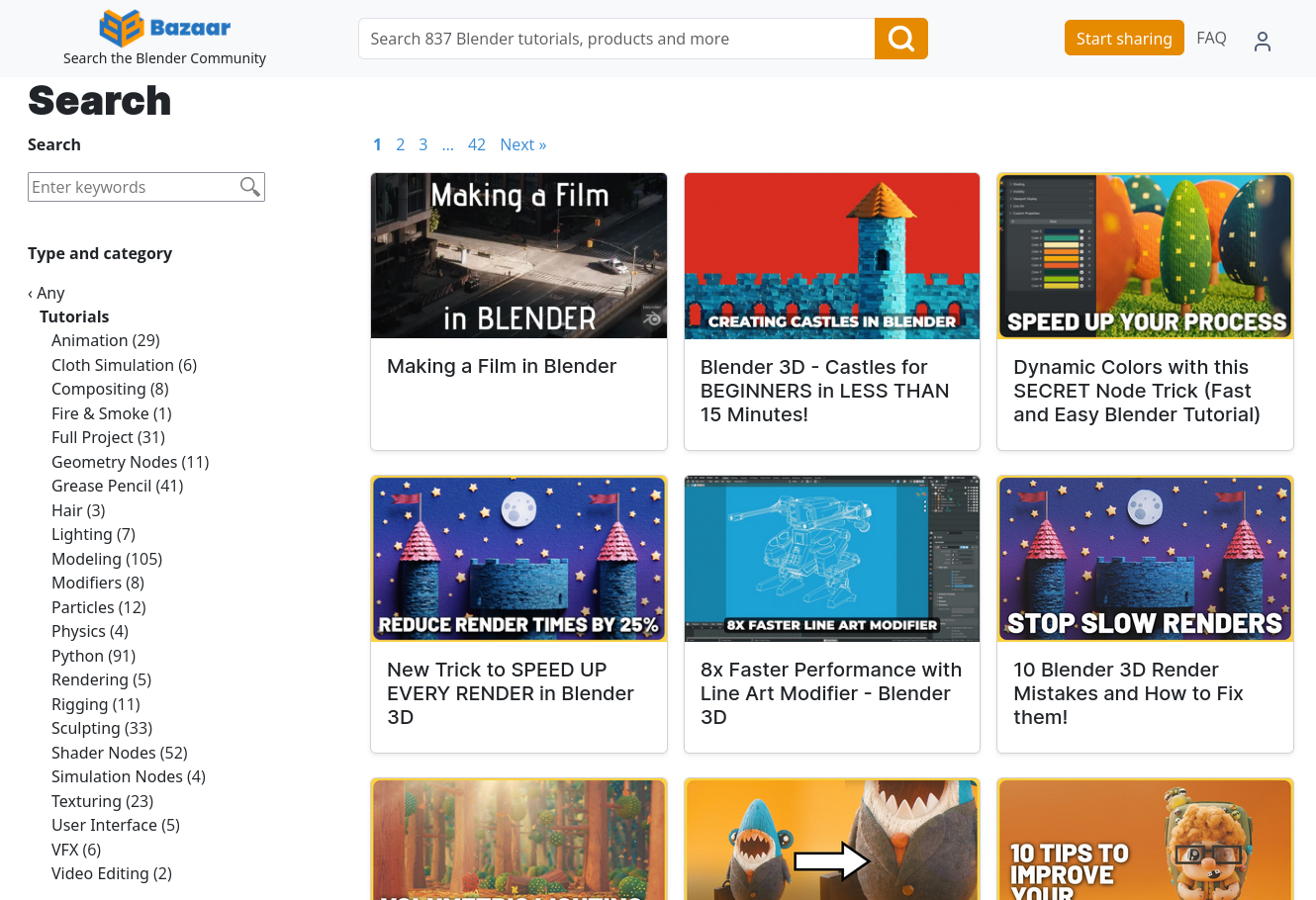The image size is (1316, 900).
Task: Filter by VFX (6)
Action: coord(76,850)
